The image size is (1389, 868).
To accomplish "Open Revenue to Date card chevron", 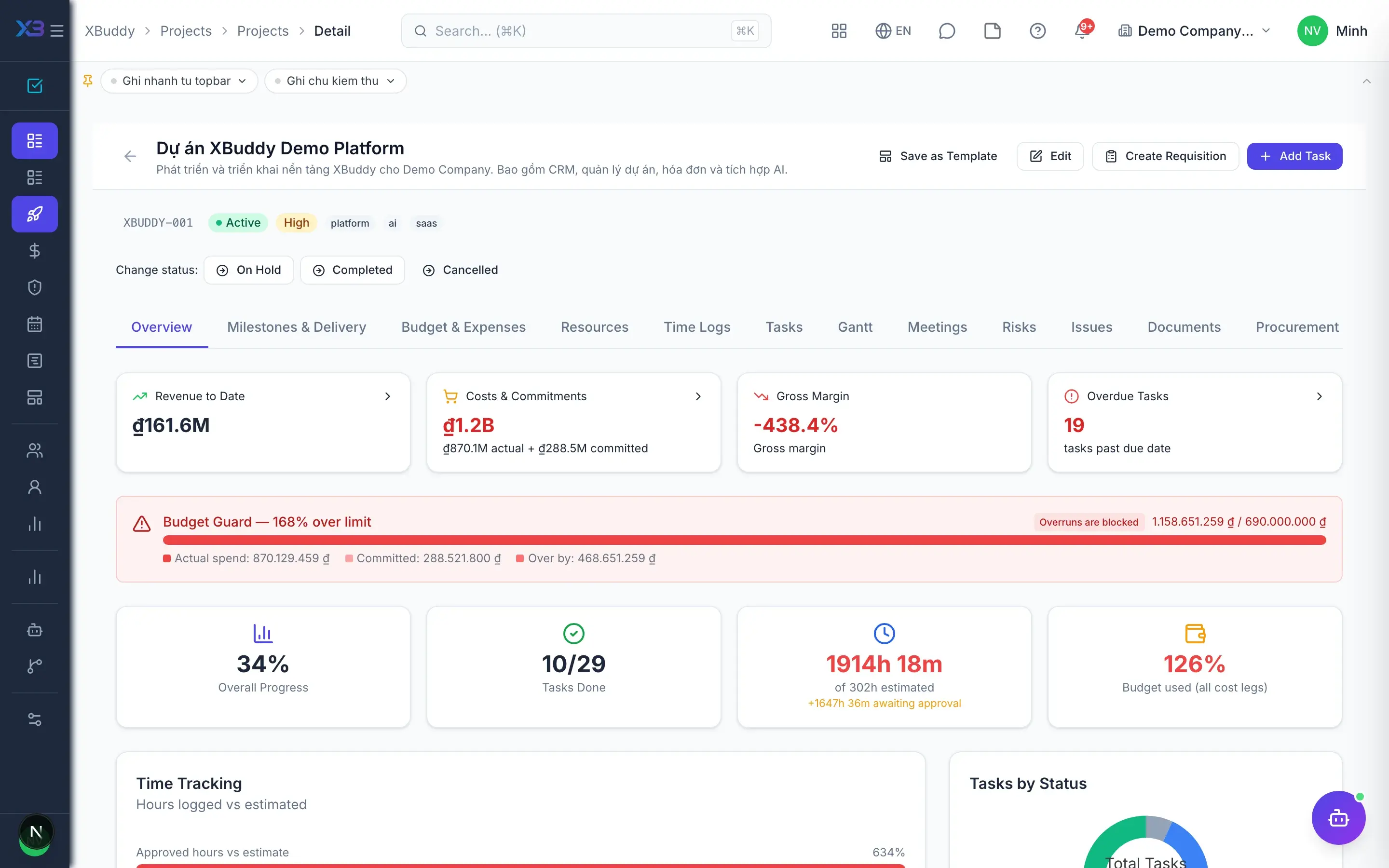I will click(387, 396).
